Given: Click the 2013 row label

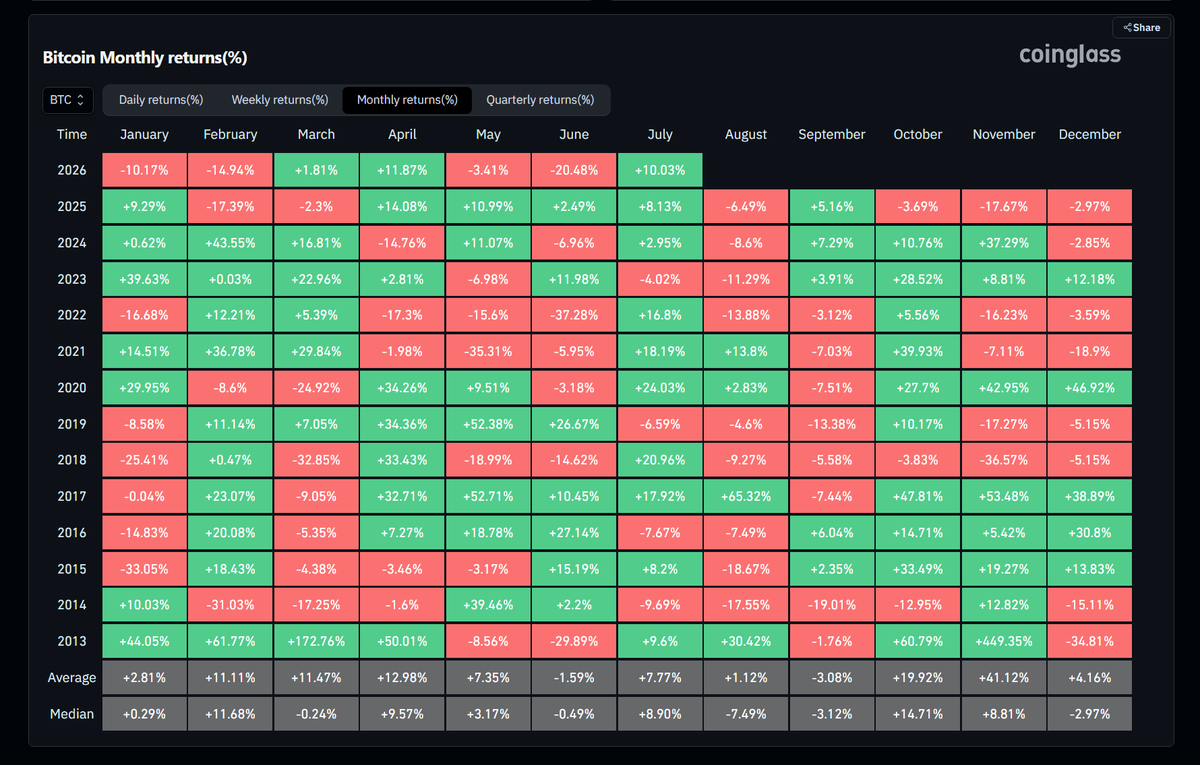Looking at the screenshot, I should tap(72, 641).
